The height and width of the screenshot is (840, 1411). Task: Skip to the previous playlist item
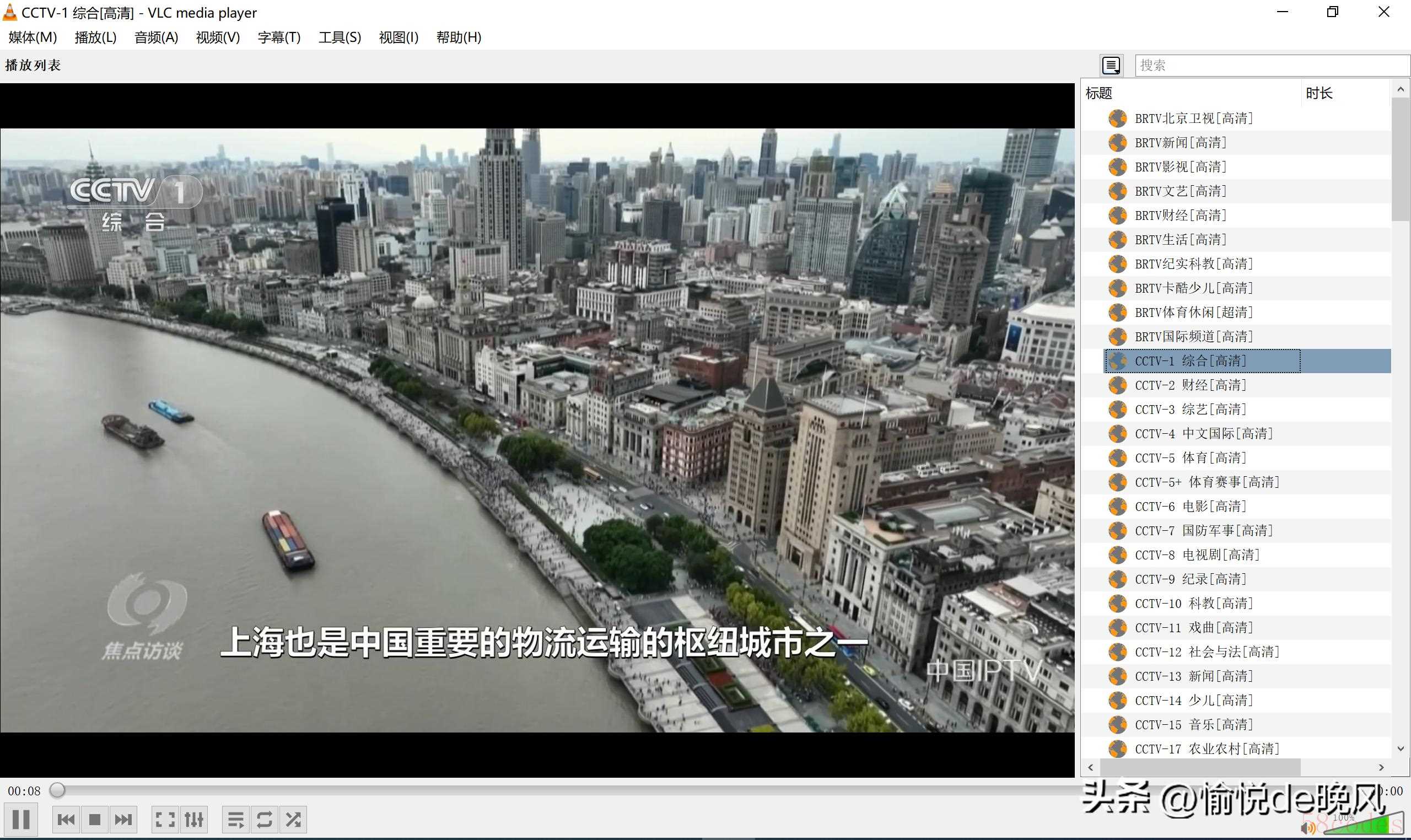(x=66, y=819)
